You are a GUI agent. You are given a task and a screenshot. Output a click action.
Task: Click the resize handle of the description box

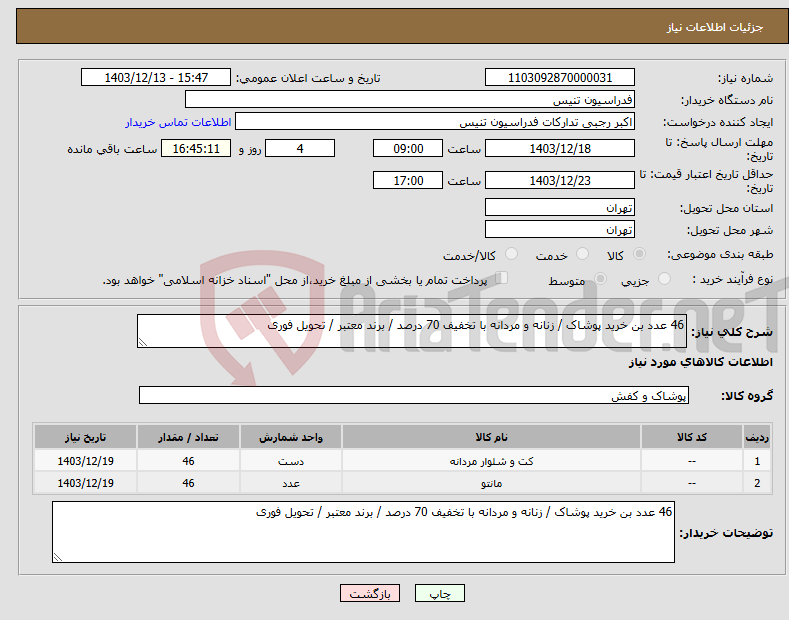coord(143,342)
